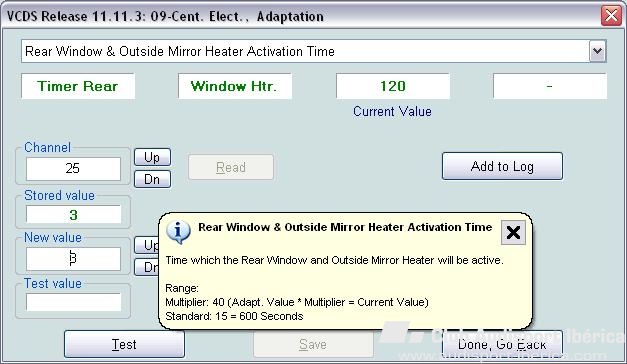Decrease channel number with Channel Dn button
The height and width of the screenshot is (364, 627).
coord(152,179)
